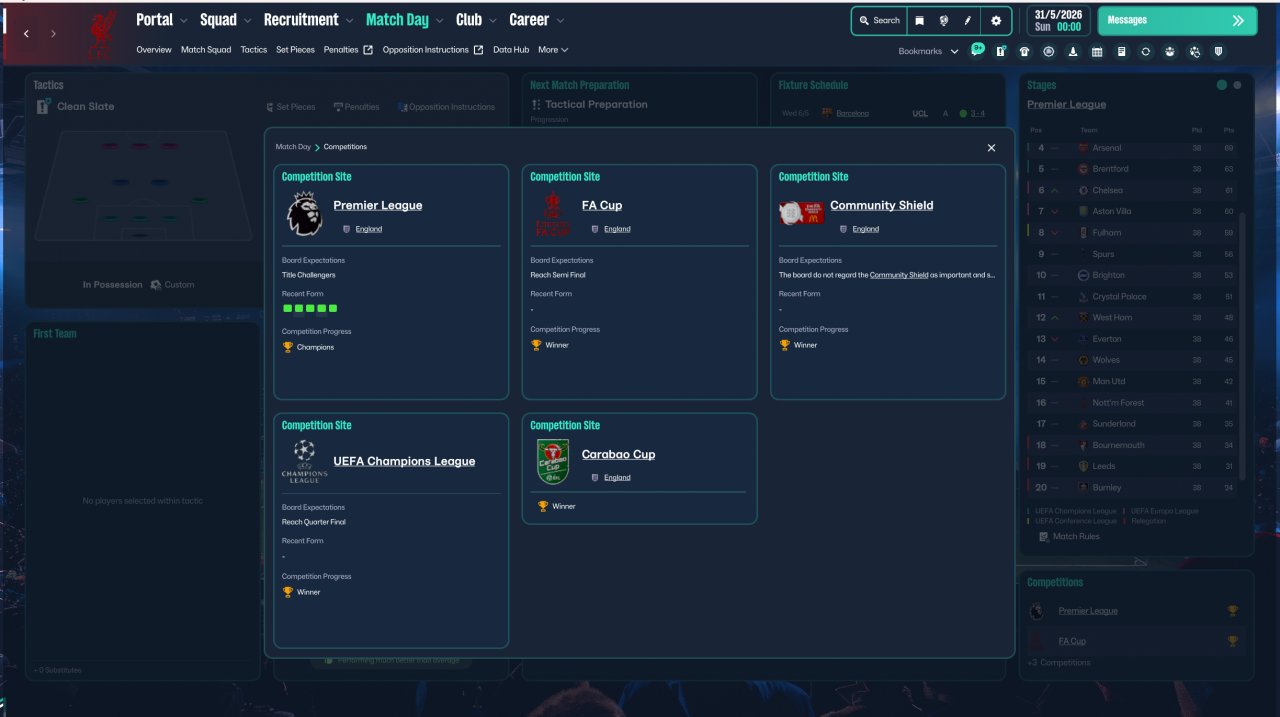The height and width of the screenshot is (717, 1280).
Task: Click the external link icon beside Opposition Instructions
Action: point(478,50)
